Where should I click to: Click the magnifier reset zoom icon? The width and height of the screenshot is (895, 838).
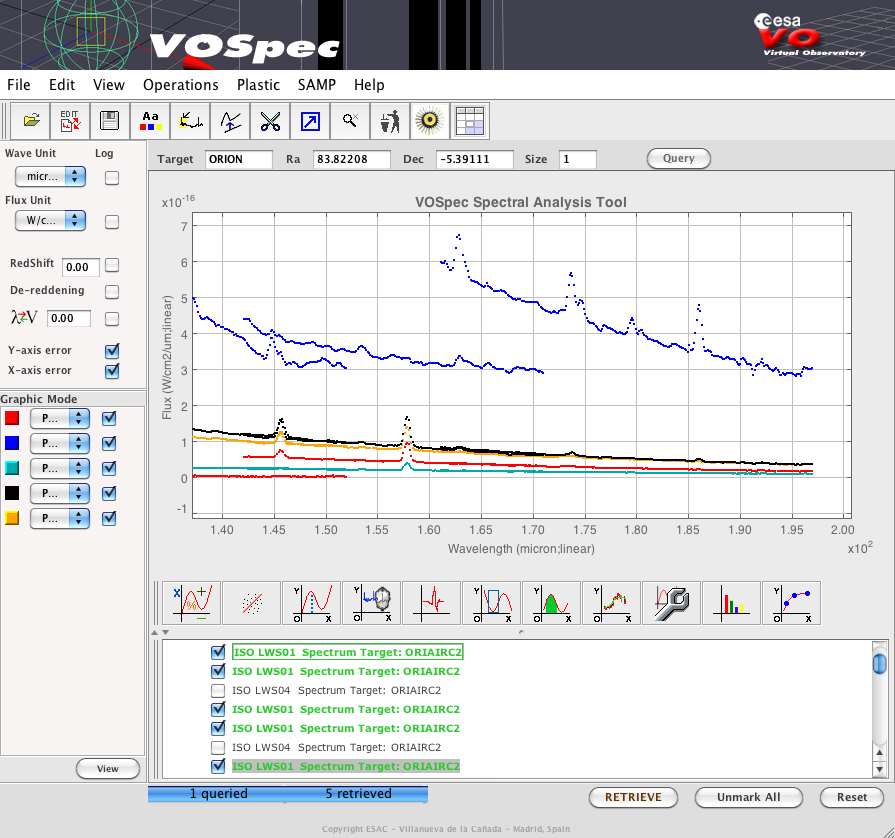350,121
